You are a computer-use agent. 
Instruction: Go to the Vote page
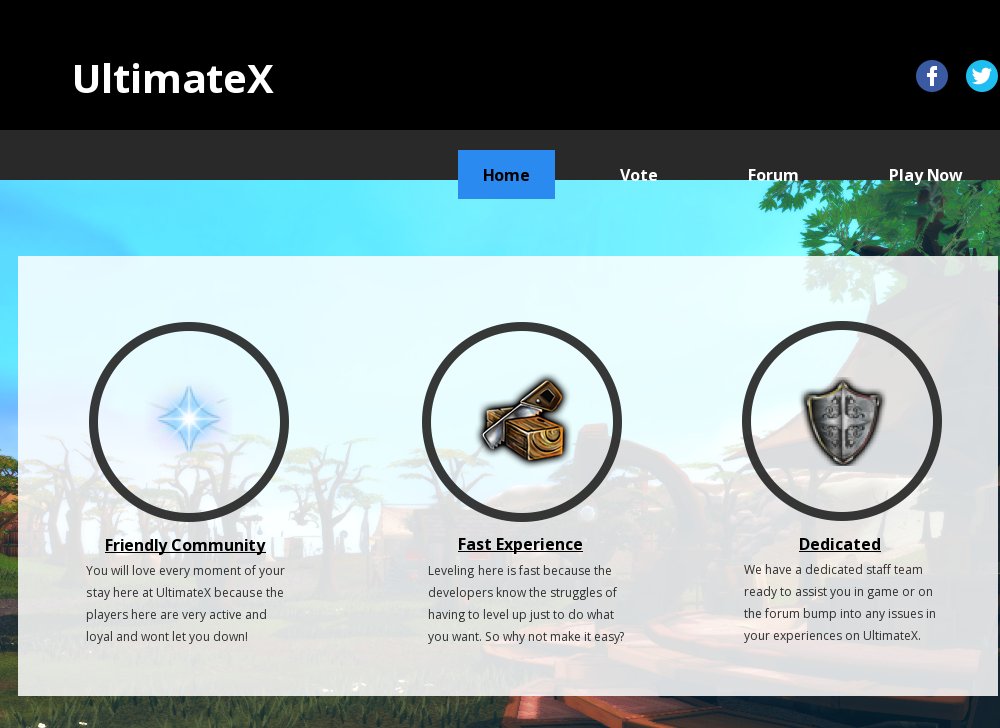[638, 175]
